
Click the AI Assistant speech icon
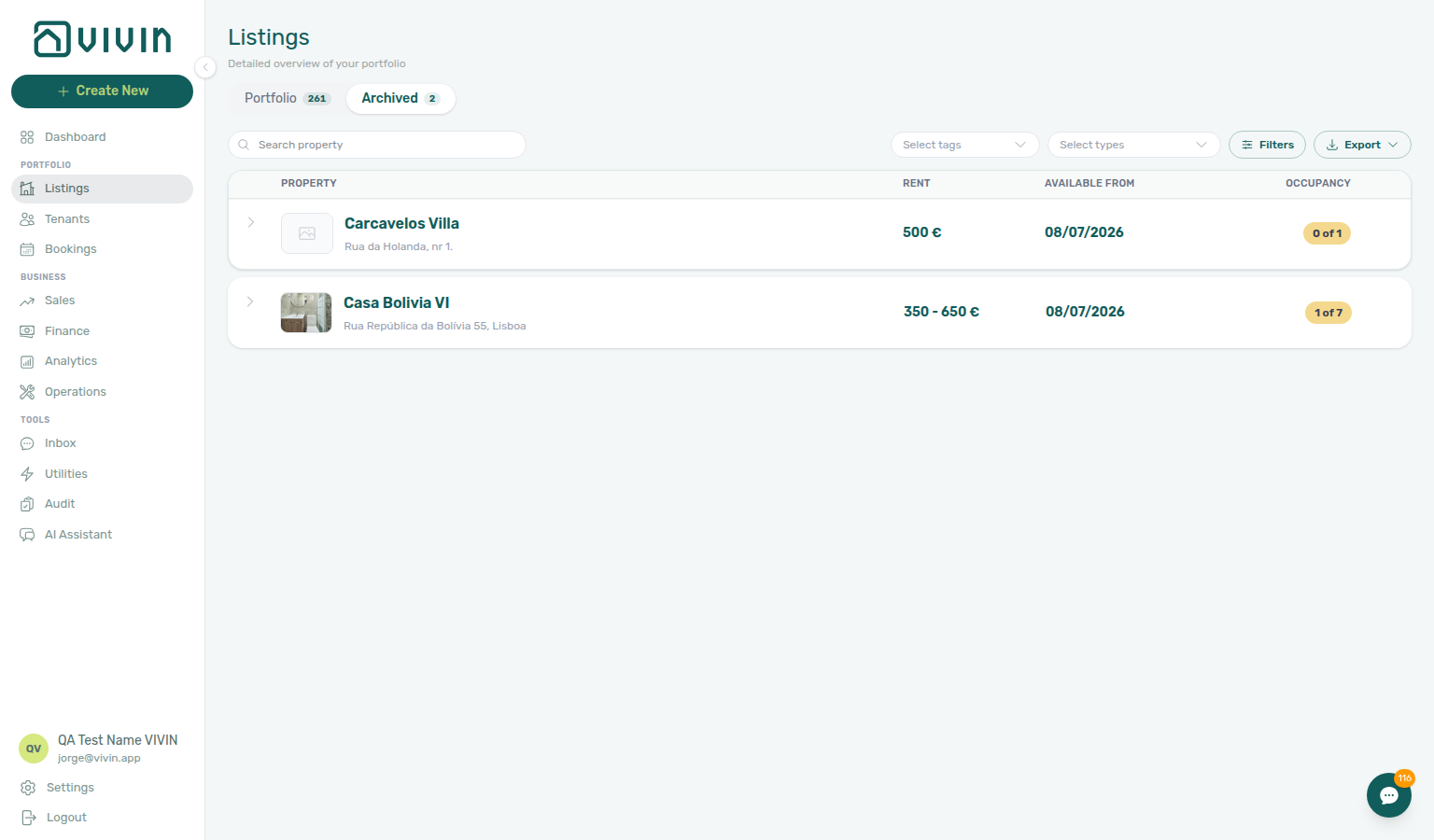coord(27,535)
